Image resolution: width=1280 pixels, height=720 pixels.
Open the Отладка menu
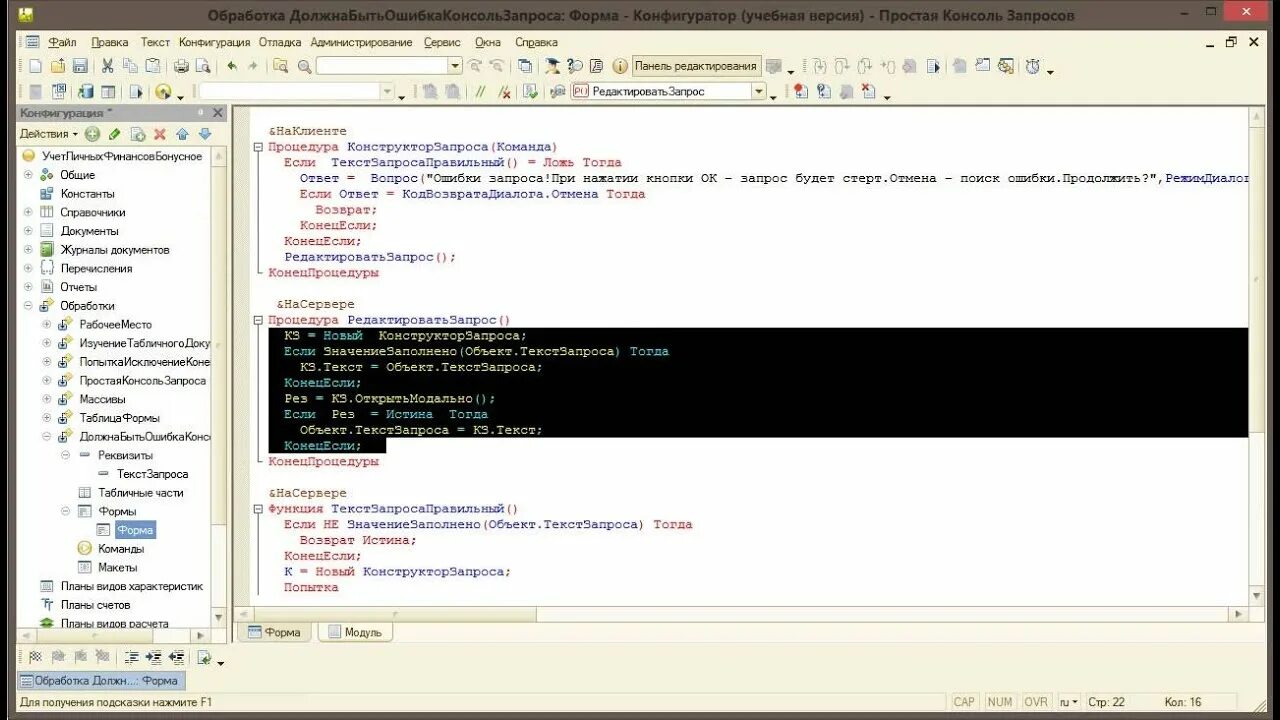[280, 42]
